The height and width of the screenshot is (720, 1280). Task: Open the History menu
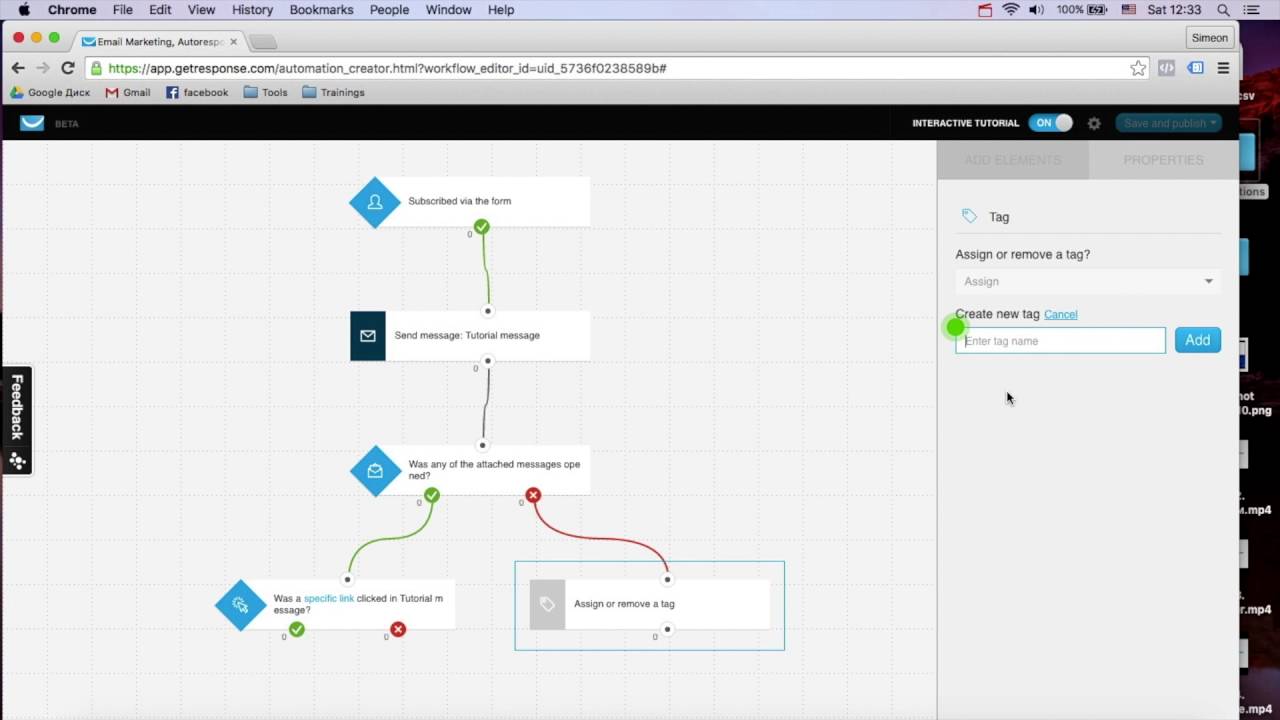(252, 10)
